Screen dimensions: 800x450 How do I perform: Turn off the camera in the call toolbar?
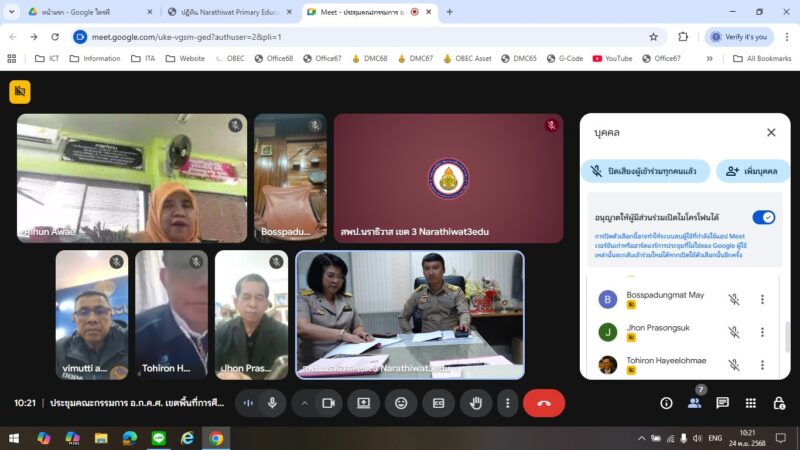tap(327, 403)
